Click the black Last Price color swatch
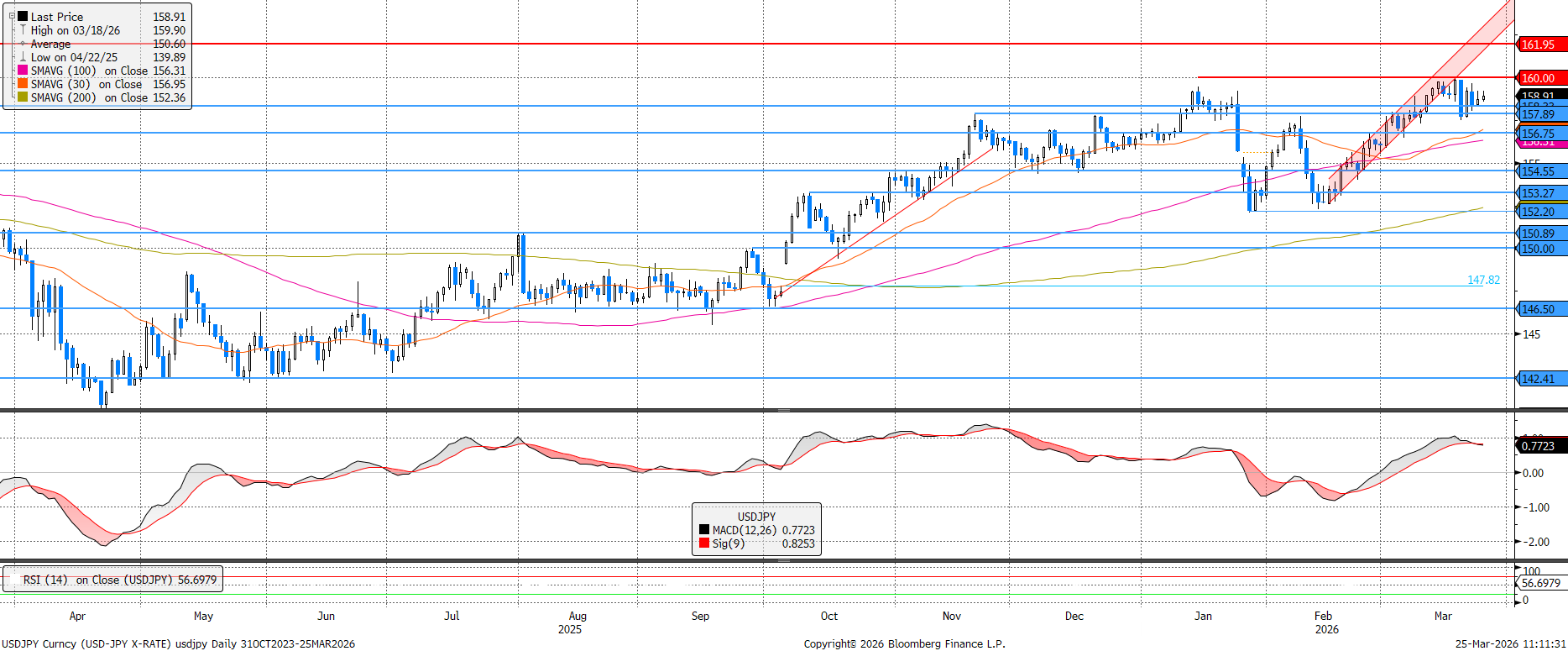Image resolution: width=1568 pixels, height=651 pixels. (23, 17)
